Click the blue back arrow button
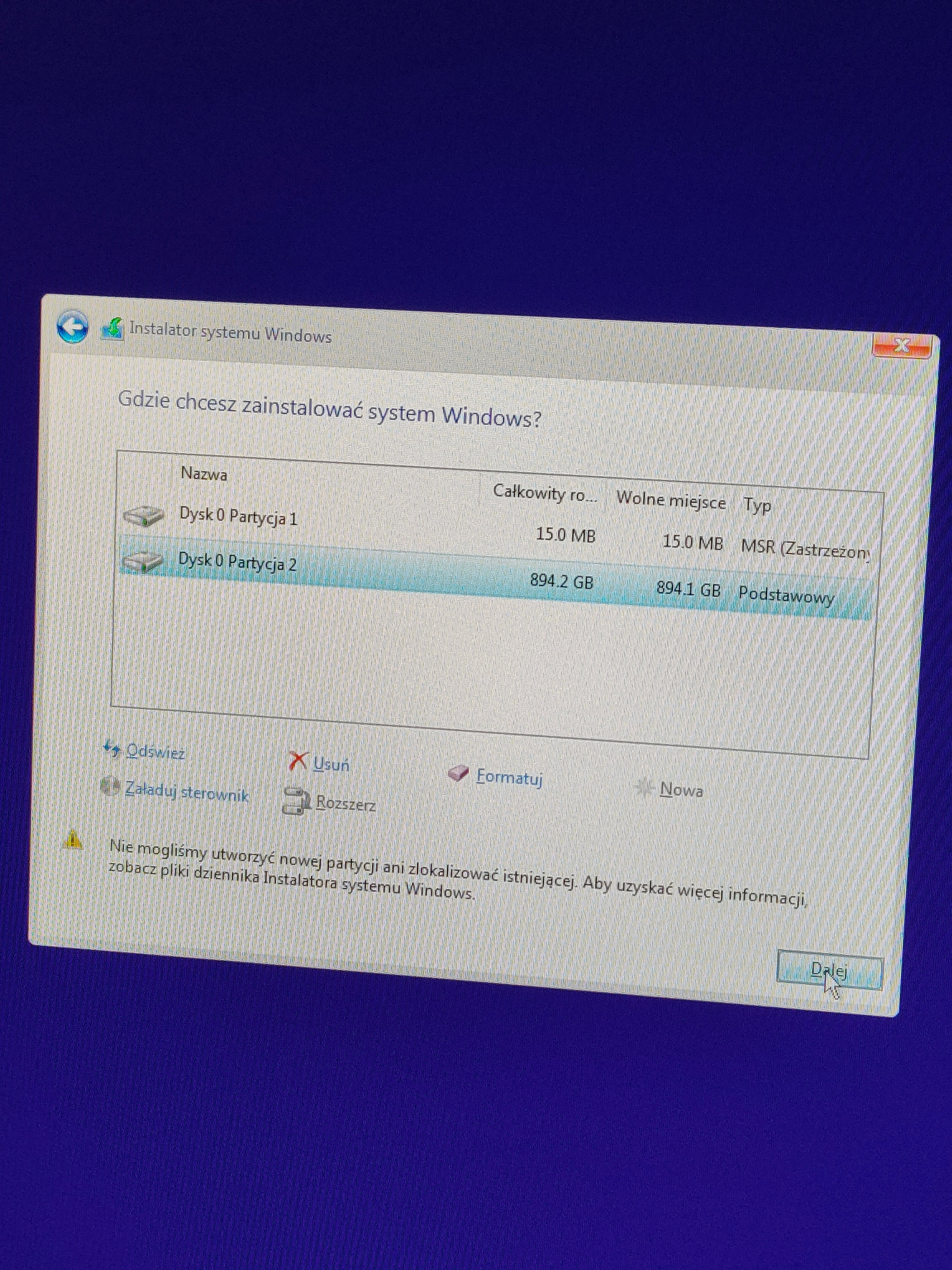The height and width of the screenshot is (1270, 952). [x=72, y=327]
